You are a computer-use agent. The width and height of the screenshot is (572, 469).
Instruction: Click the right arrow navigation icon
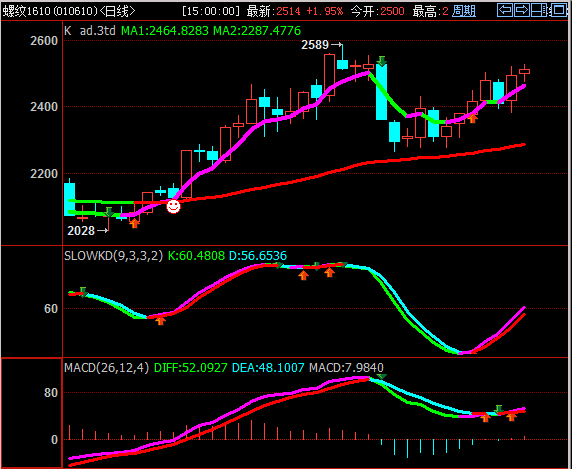[x=522, y=10]
